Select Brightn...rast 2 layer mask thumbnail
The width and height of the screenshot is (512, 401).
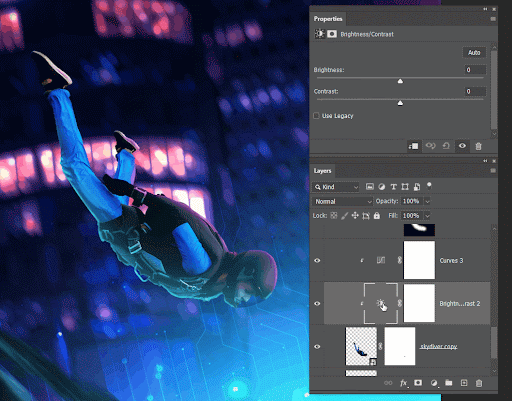[x=419, y=303]
